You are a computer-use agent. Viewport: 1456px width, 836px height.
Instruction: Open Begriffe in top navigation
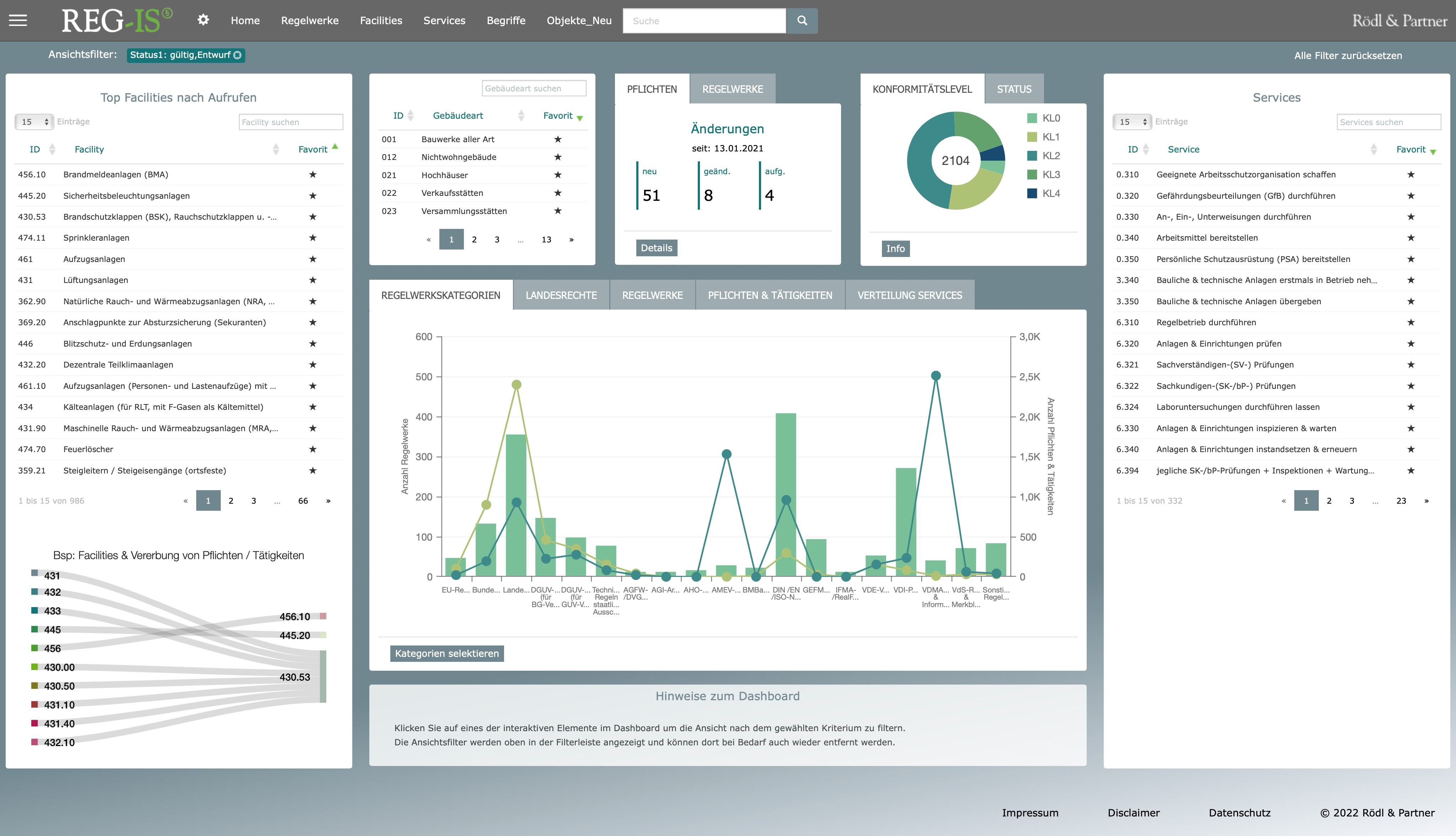[506, 21]
